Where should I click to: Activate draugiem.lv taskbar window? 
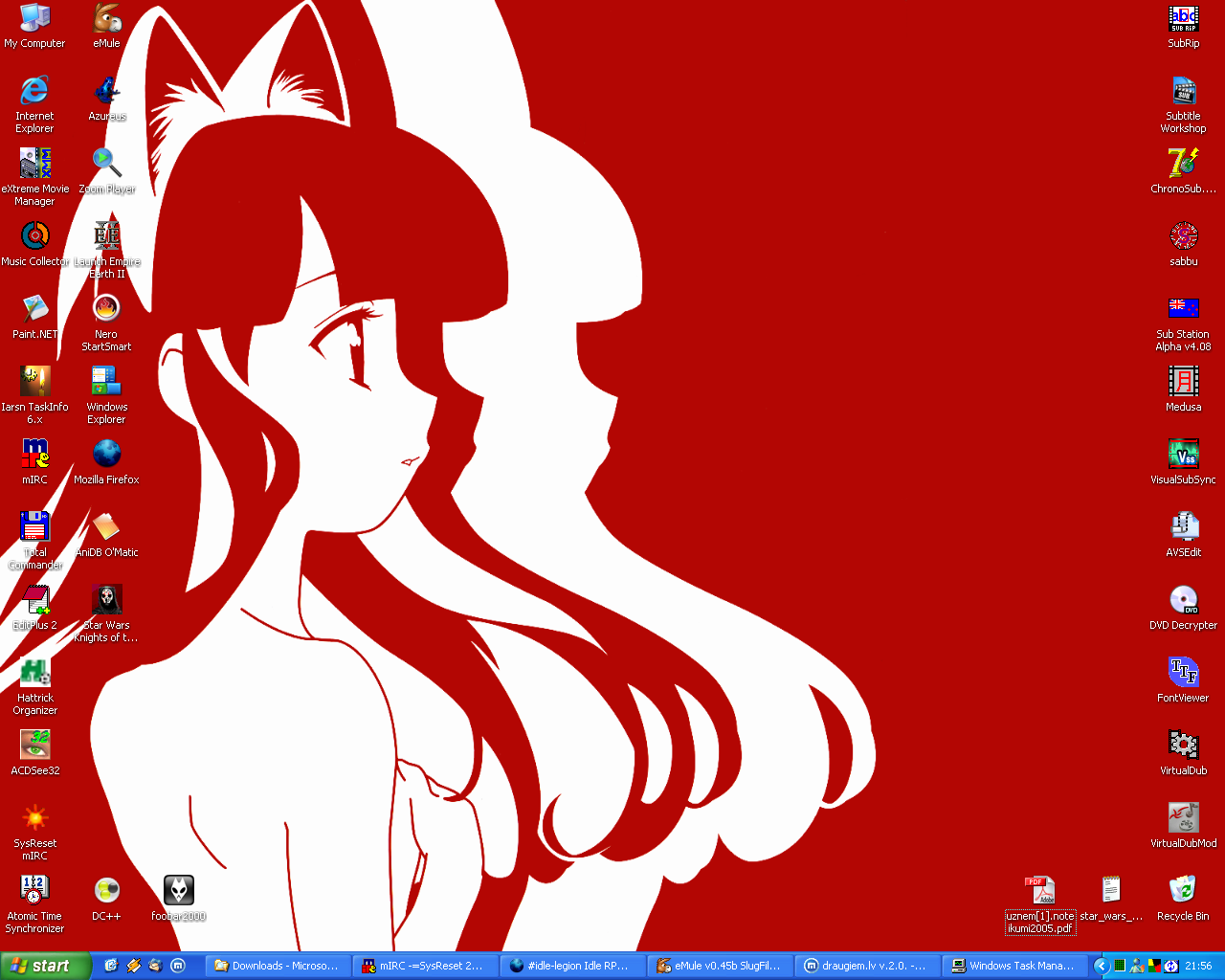866,966
